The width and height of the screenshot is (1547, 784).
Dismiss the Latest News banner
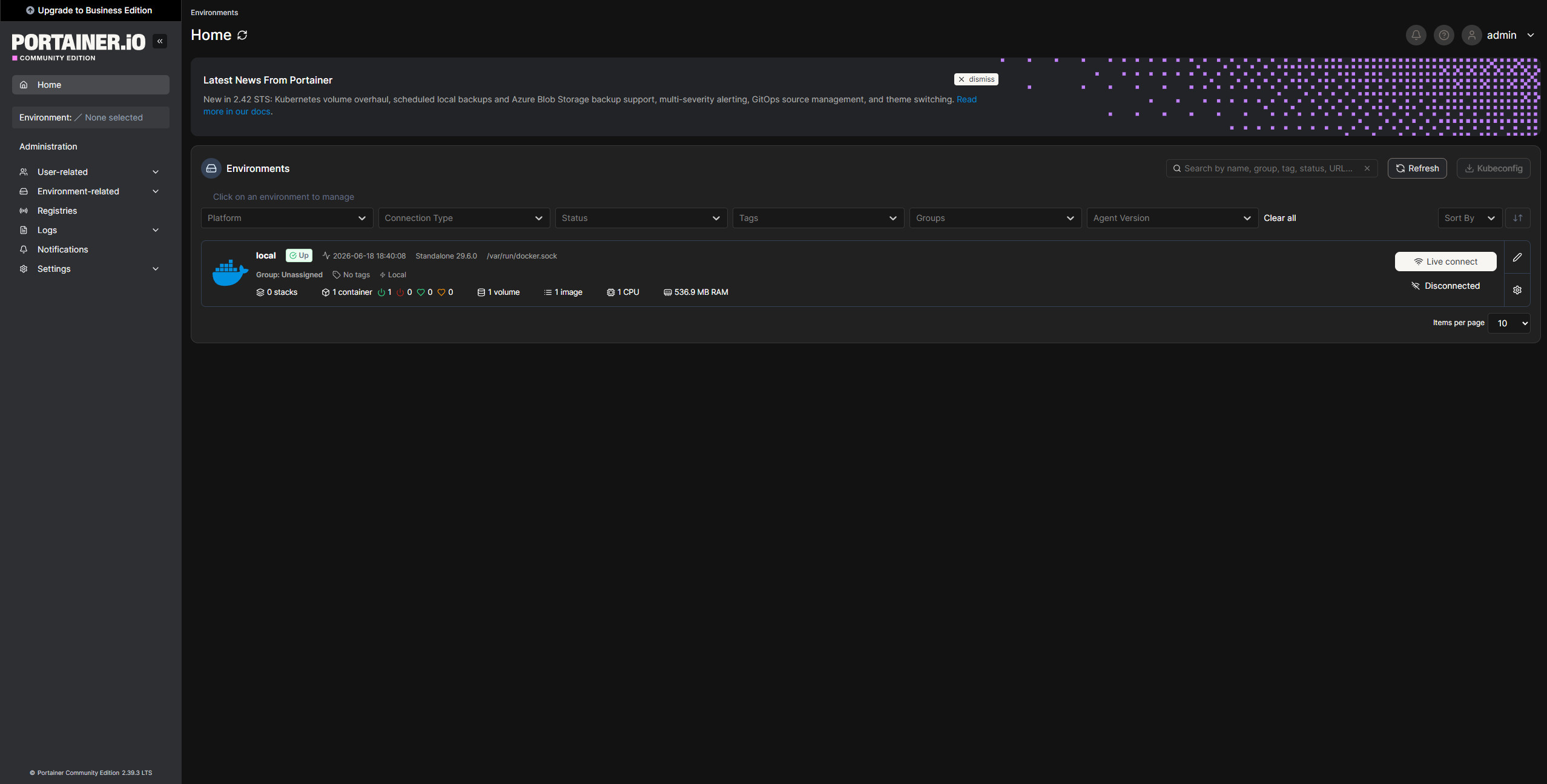(x=976, y=79)
